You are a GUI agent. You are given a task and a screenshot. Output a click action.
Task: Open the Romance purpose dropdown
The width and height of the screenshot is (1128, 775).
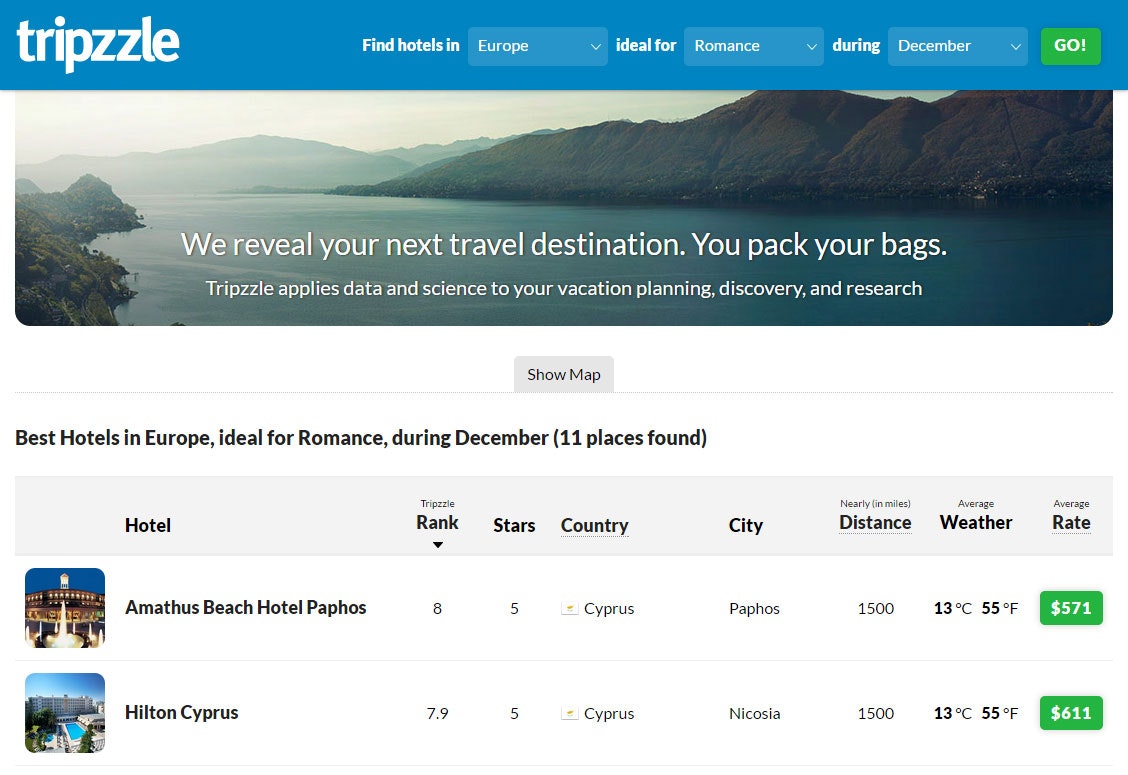click(753, 46)
